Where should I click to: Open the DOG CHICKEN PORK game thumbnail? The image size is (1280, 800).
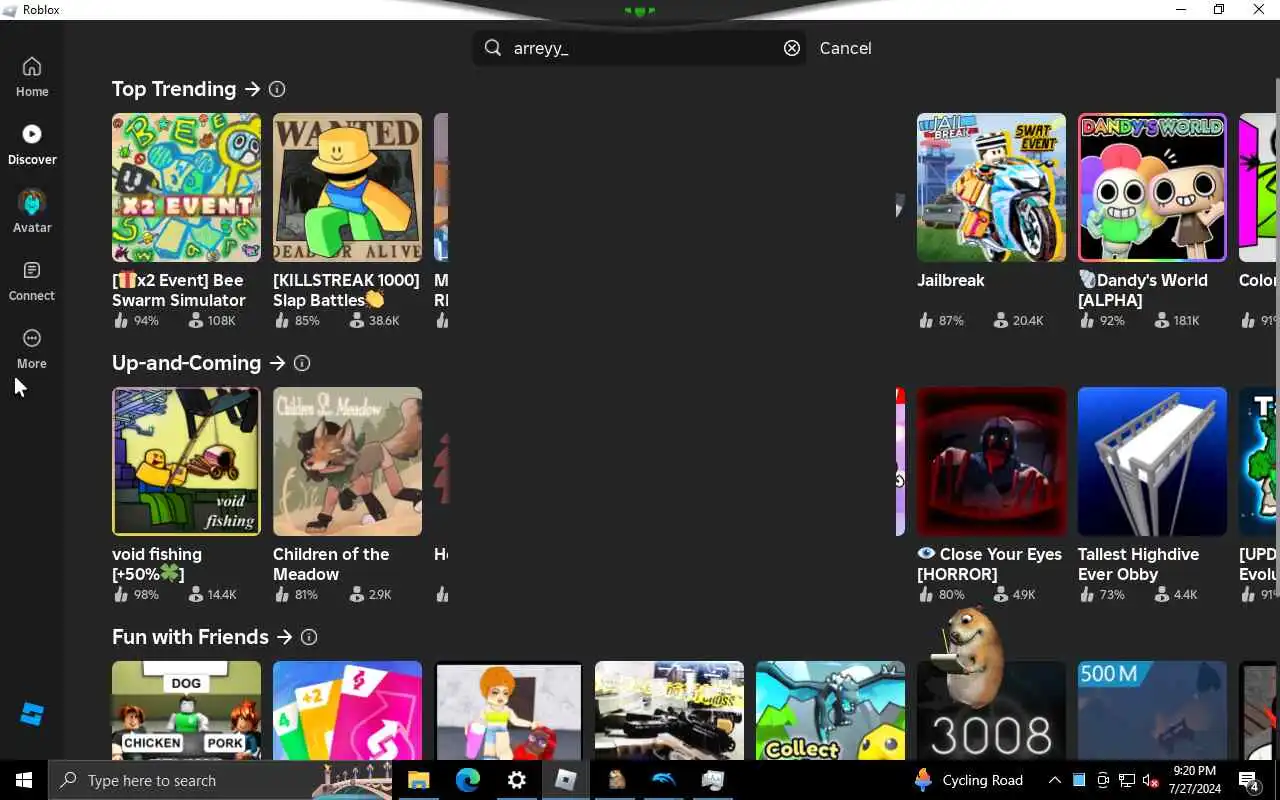(x=186, y=710)
